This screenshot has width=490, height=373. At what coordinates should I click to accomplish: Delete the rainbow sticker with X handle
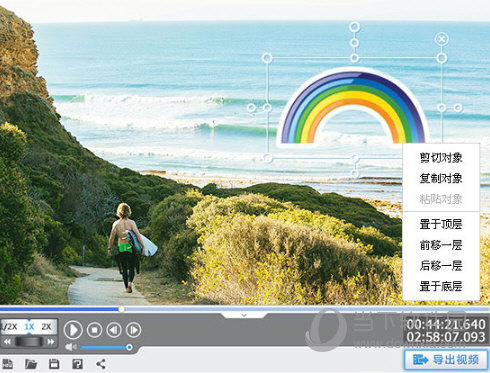click(x=441, y=39)
